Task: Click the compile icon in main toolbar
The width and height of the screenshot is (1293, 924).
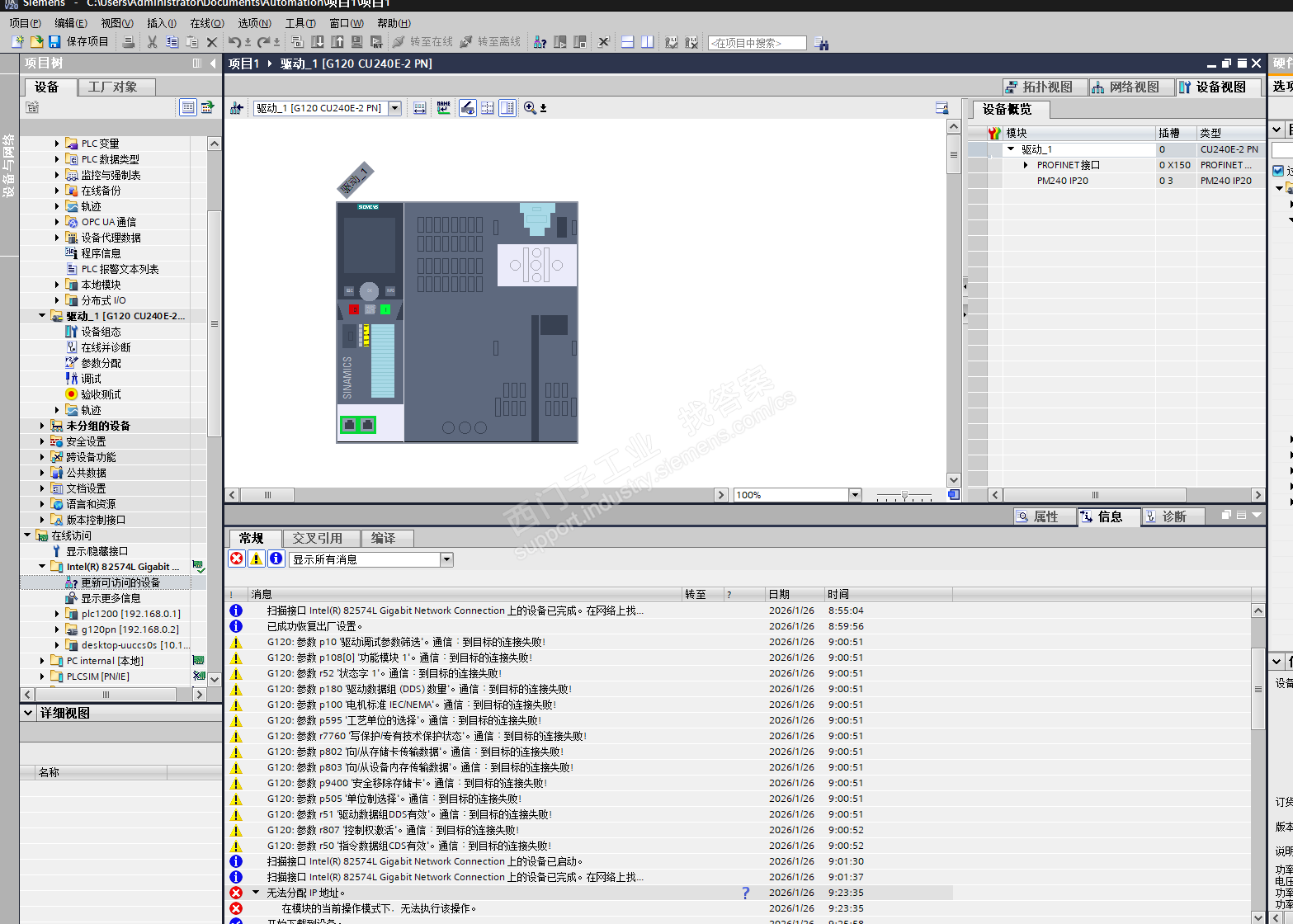Action: (298, 42)
